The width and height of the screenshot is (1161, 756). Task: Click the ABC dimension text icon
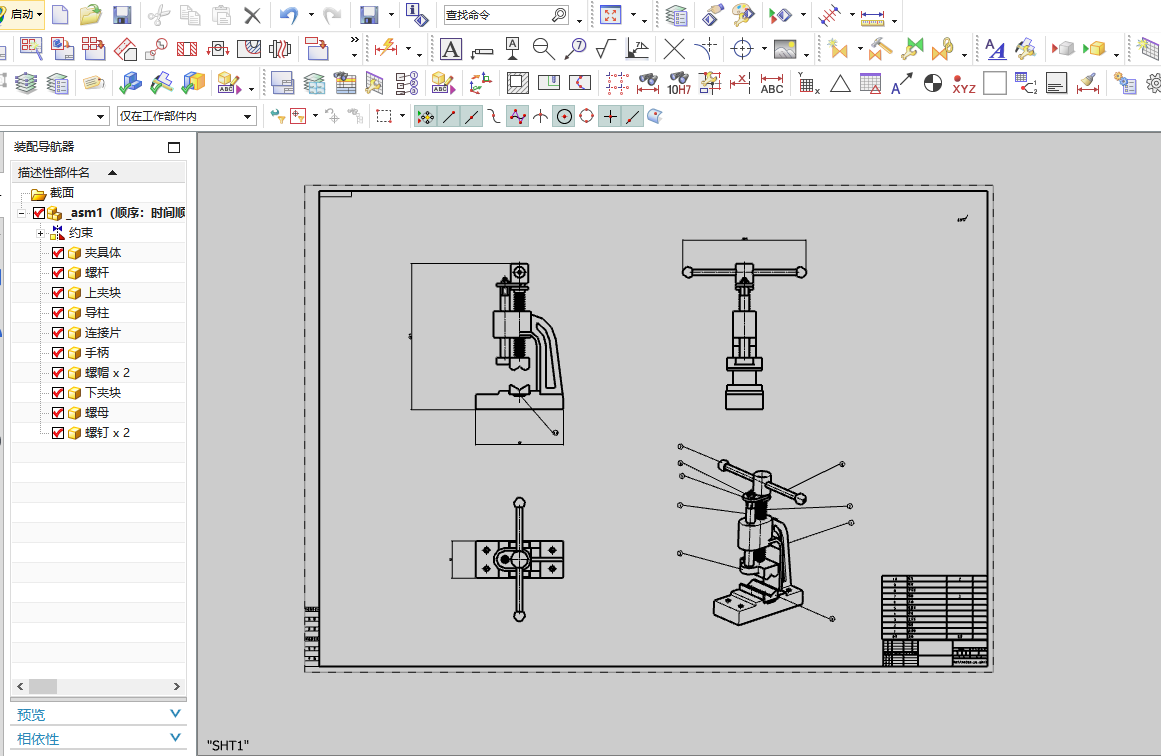[x=772, y=83]
